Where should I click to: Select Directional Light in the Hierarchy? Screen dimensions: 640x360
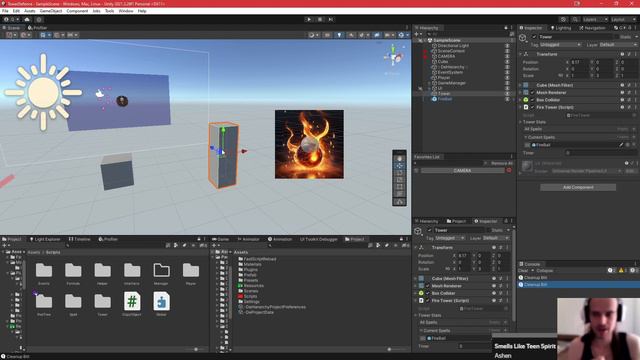pos(453,46)
